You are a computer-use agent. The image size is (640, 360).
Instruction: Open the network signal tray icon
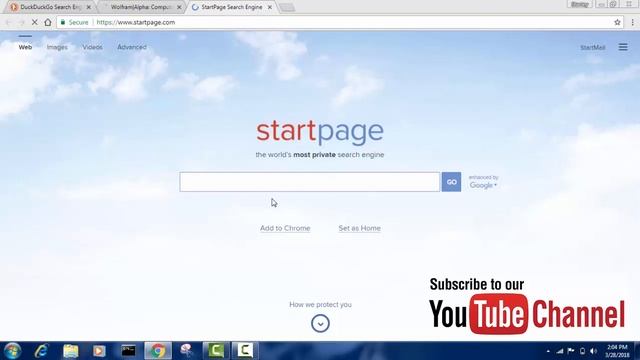click(560, 351)
